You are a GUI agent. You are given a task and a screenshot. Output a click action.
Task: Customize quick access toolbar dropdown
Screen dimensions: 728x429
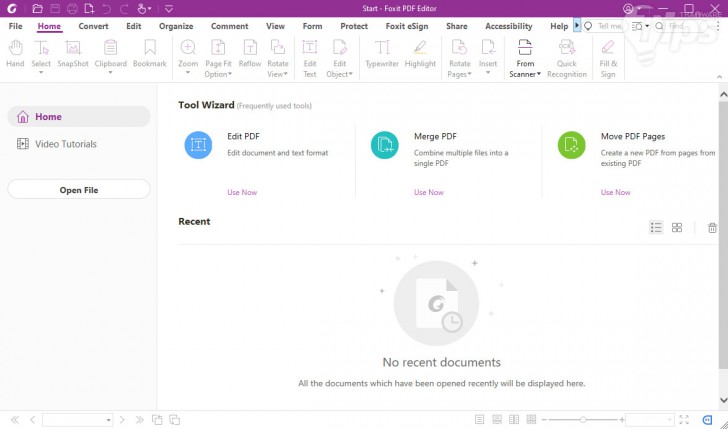coord(169,8)
